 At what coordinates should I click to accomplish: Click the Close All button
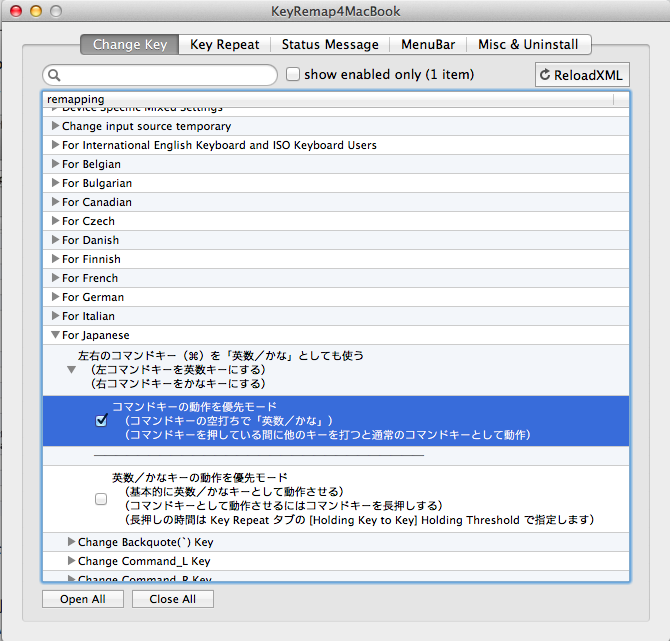pos(173,599)
